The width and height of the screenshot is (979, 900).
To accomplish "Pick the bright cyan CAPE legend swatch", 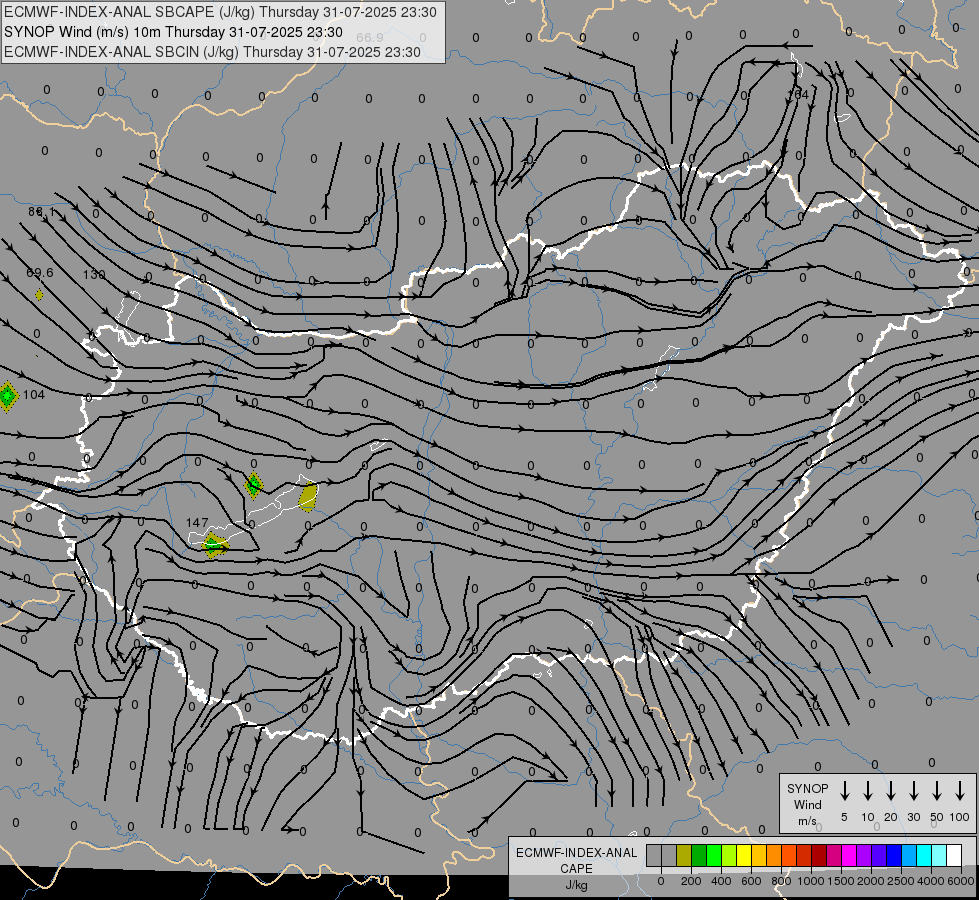I will [x=923, y=856].
